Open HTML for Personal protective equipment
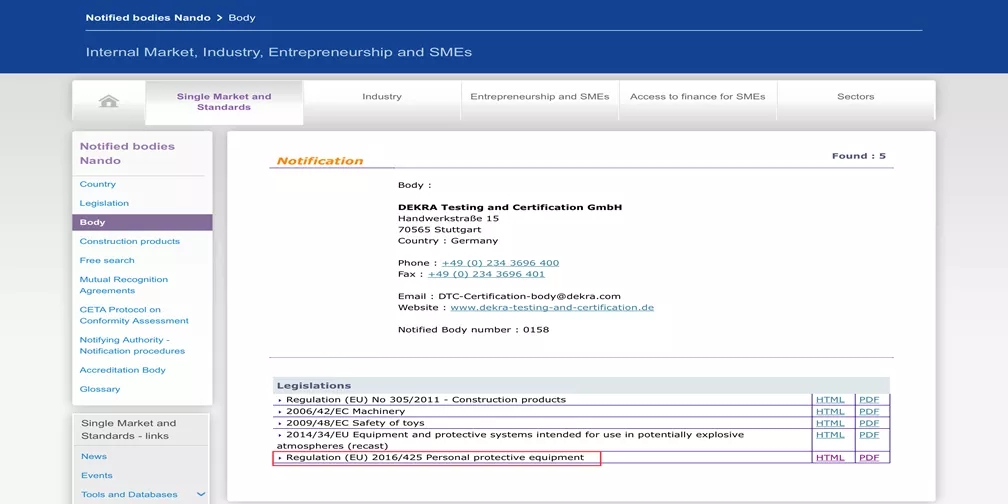Viewport: 1008px width, 504px height. coord(830,458)
